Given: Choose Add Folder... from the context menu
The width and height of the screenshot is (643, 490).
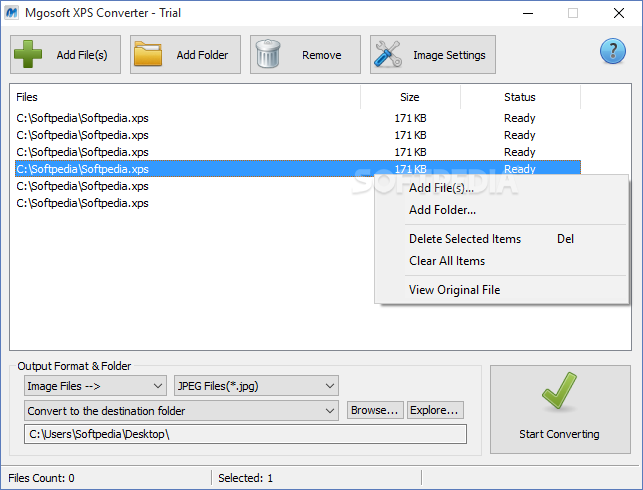Looking at the screenshot, I should pos(442,210).
